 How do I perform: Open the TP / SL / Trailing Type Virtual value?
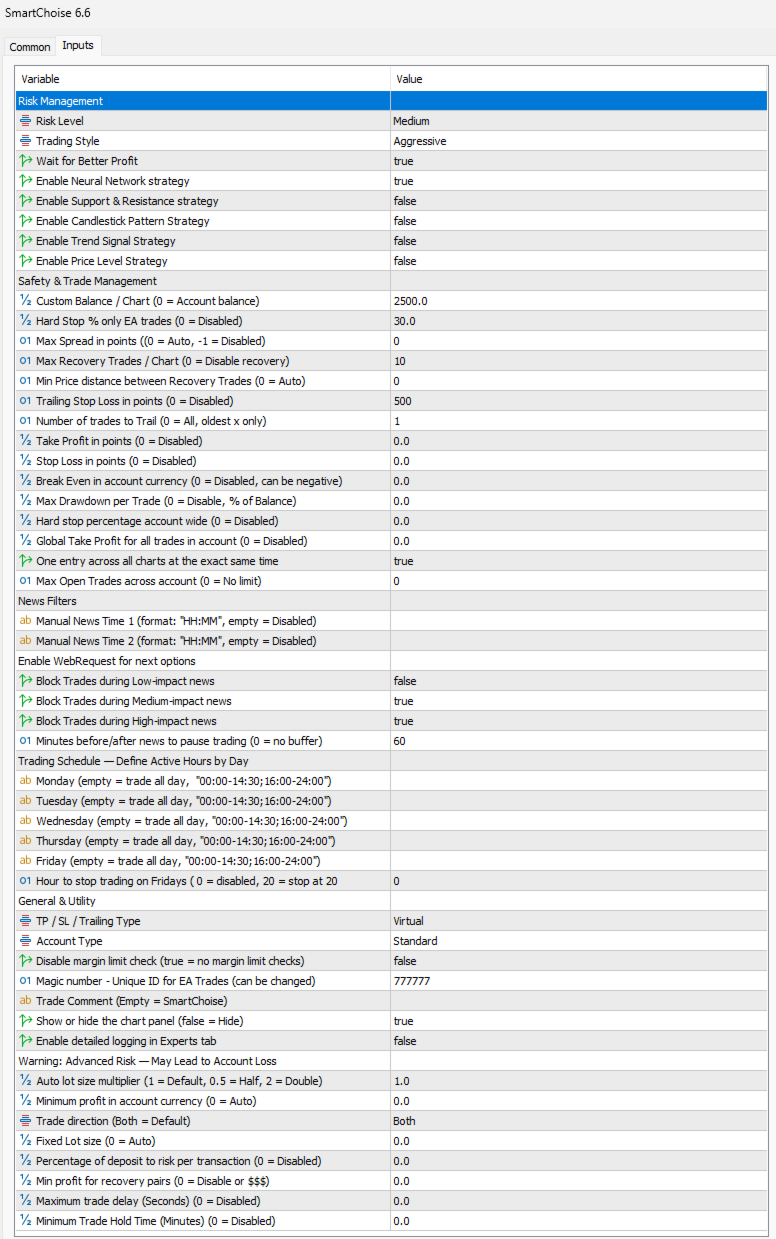579,921
